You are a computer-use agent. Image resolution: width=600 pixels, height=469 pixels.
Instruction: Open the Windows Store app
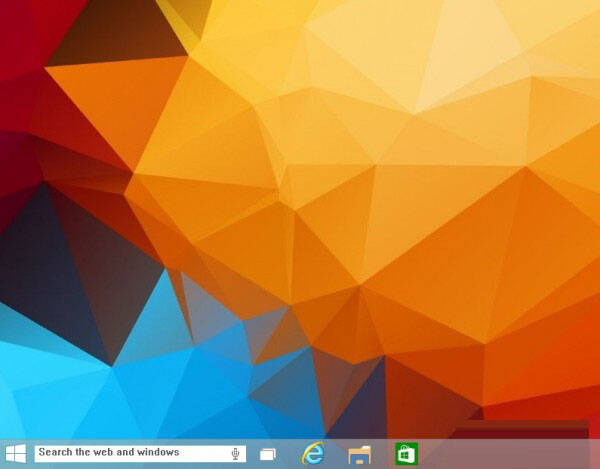click(x=406, y=454)
